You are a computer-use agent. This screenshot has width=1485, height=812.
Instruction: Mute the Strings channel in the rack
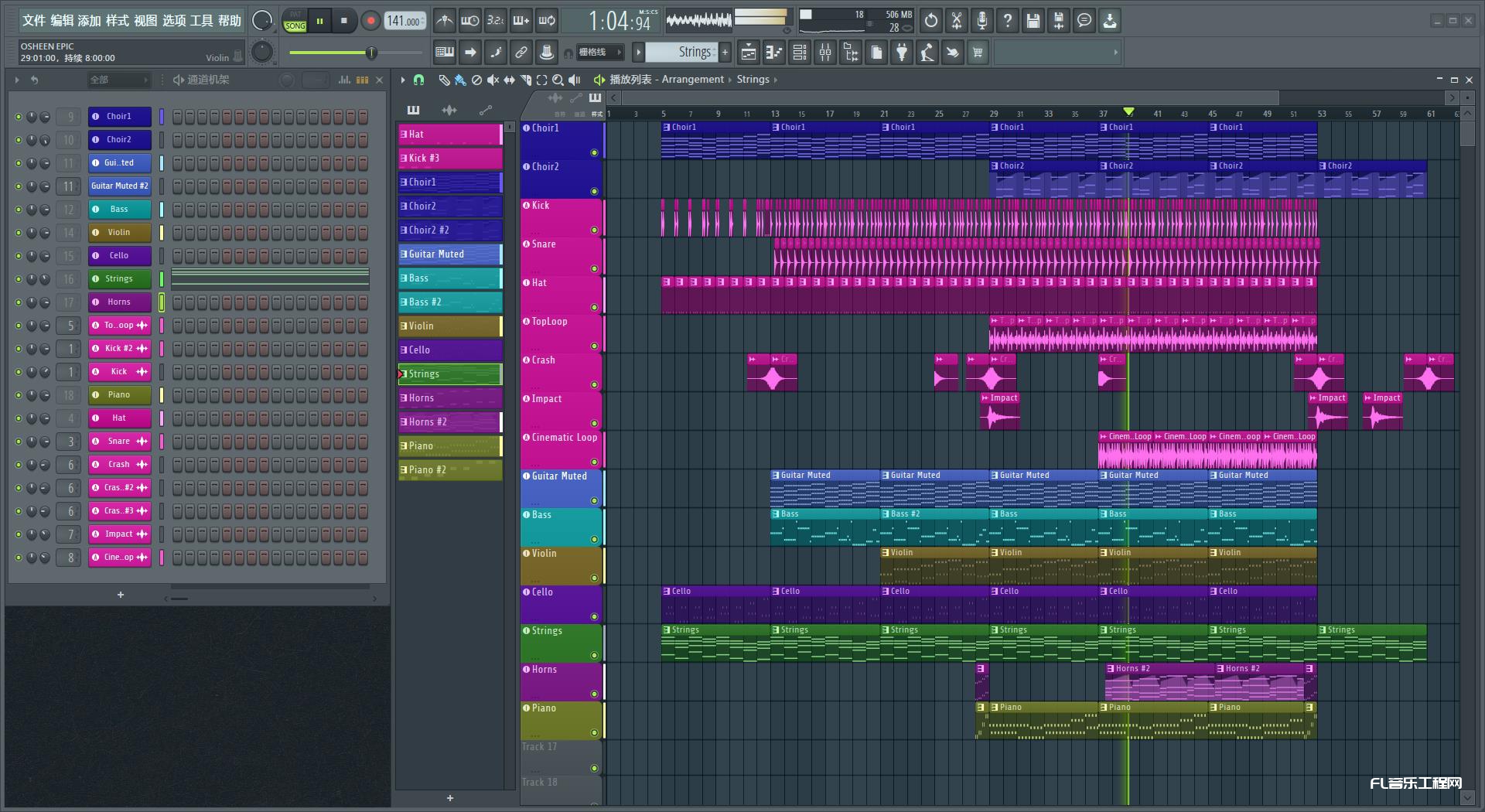(19, 279)
